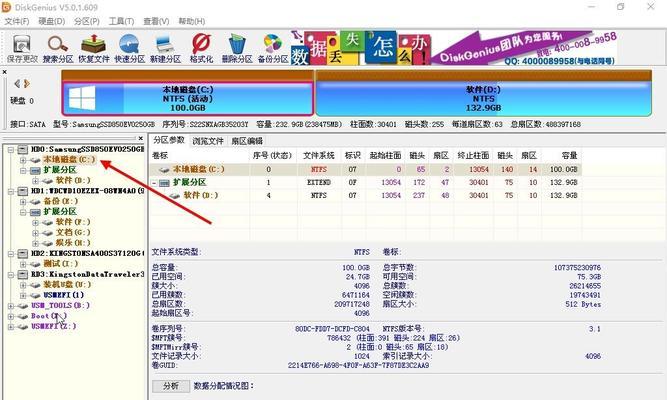Select 测试(I:) in the disk tree

pyautogui.click(x=61, y=264)
